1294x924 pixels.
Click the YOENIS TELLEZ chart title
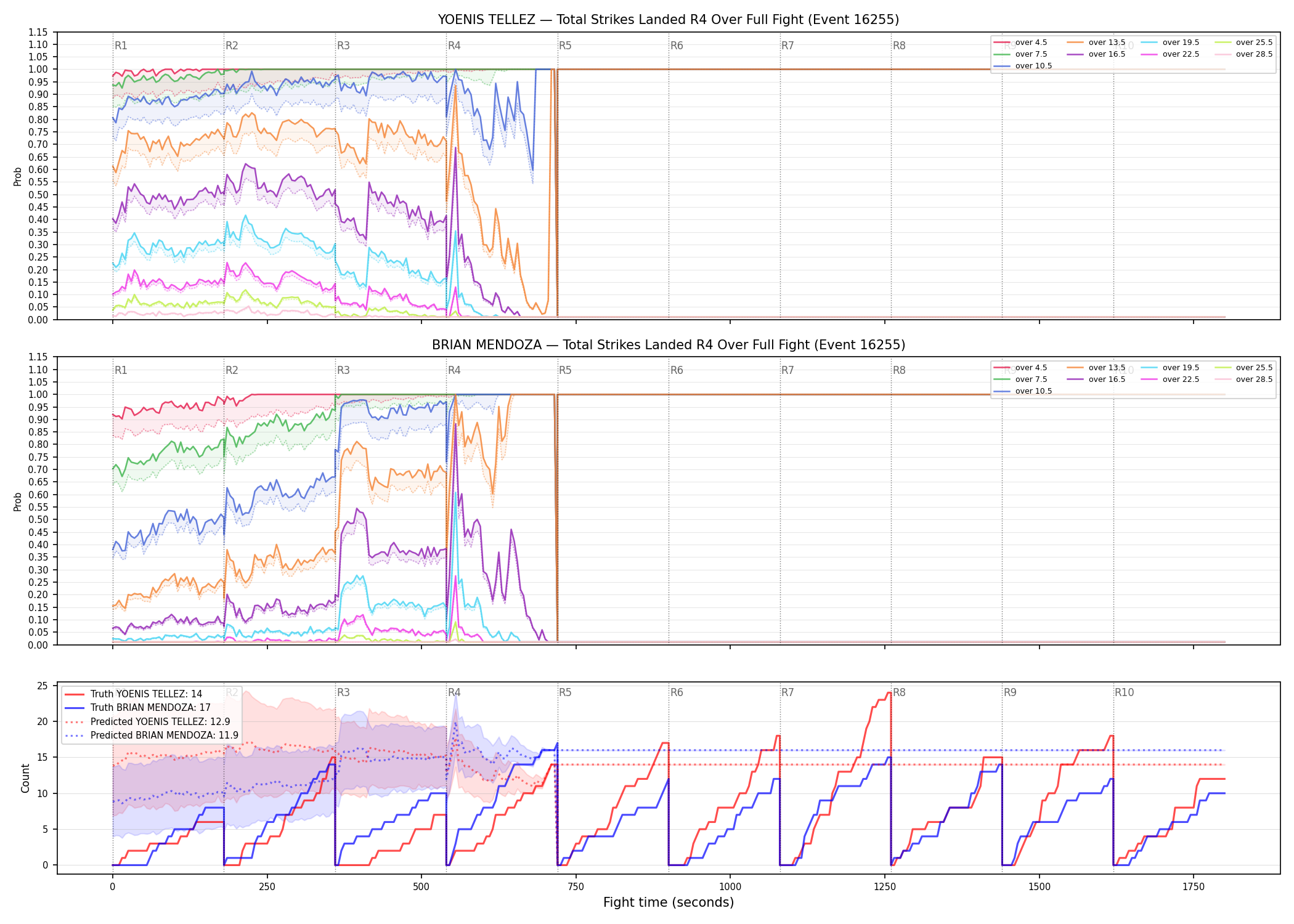(x=668, y=20)
